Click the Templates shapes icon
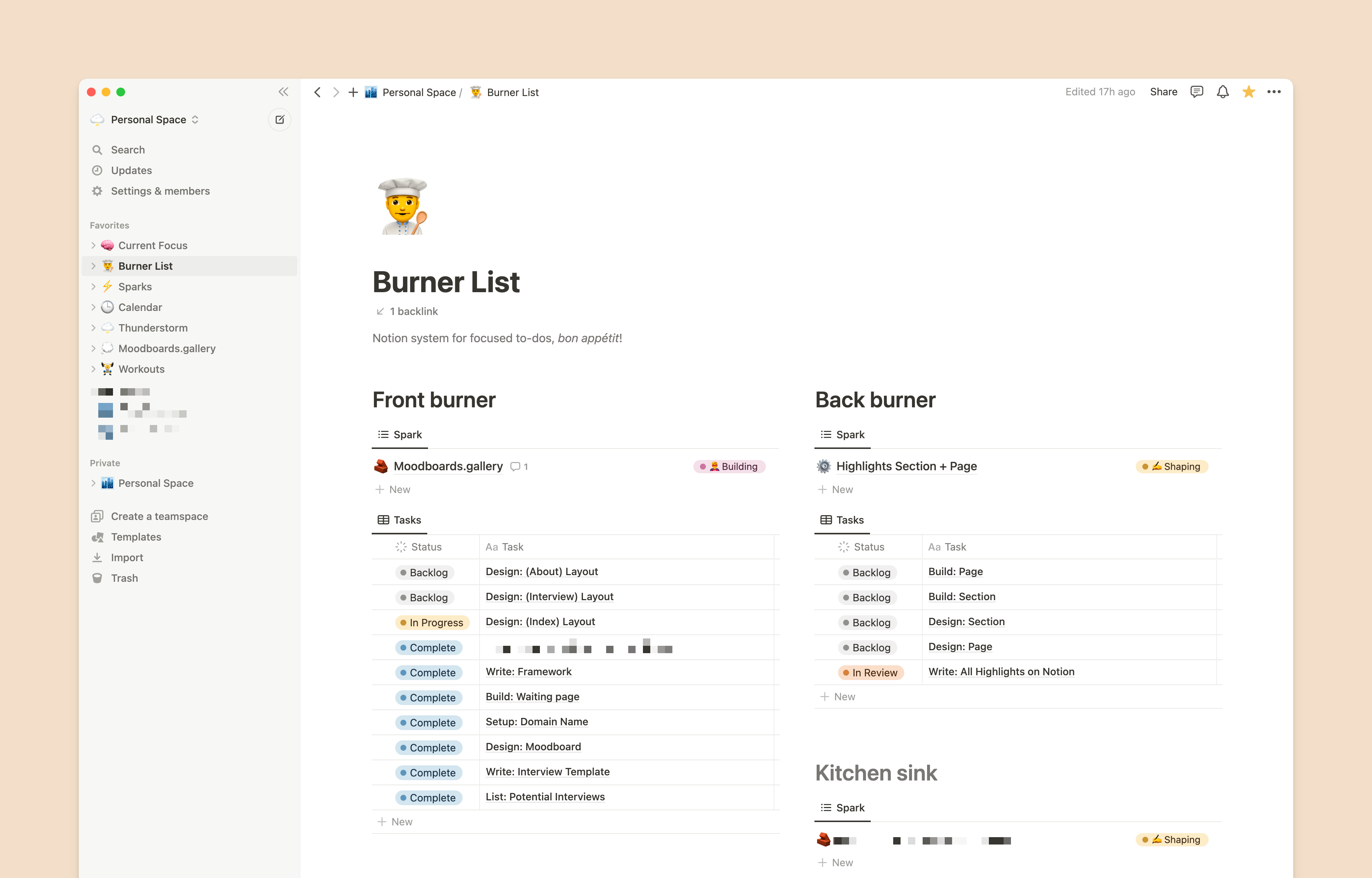Screen dimensions: 1372x878 click(x=98, y=537)
